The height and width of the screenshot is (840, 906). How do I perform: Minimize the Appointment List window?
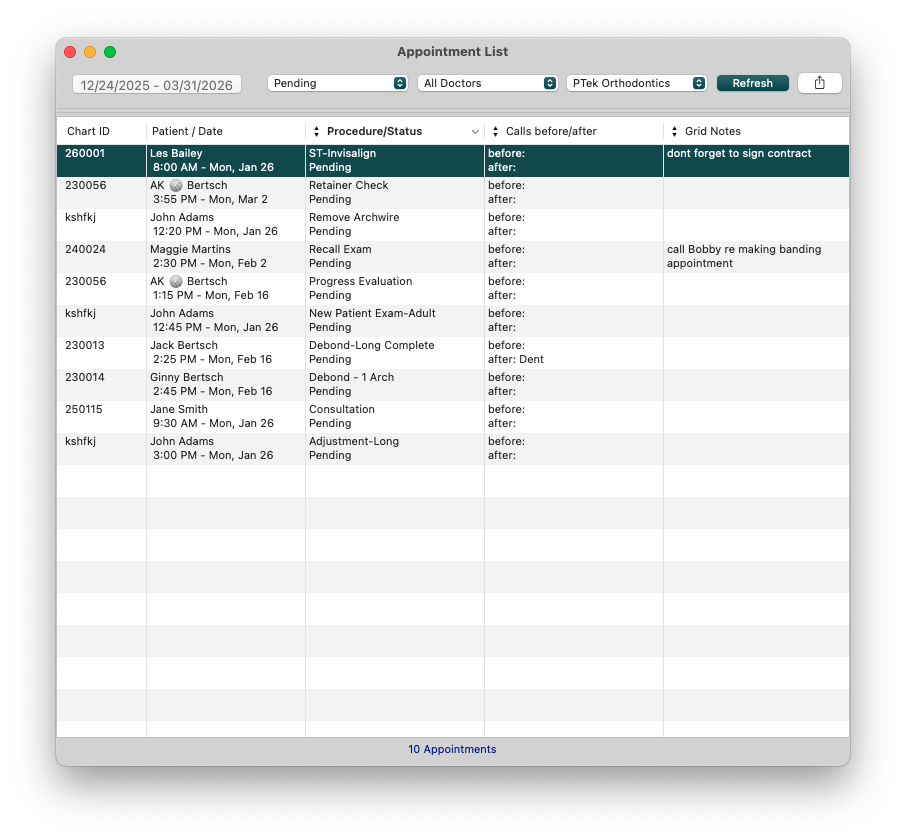pyautogui.click(x=90, y=52)
